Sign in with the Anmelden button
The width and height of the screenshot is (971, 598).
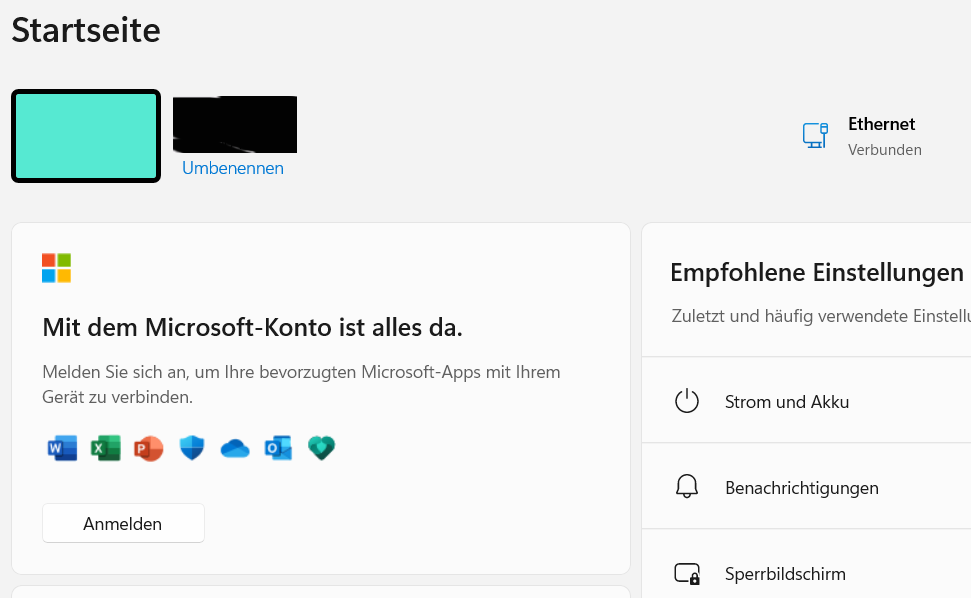click(123, 523)
